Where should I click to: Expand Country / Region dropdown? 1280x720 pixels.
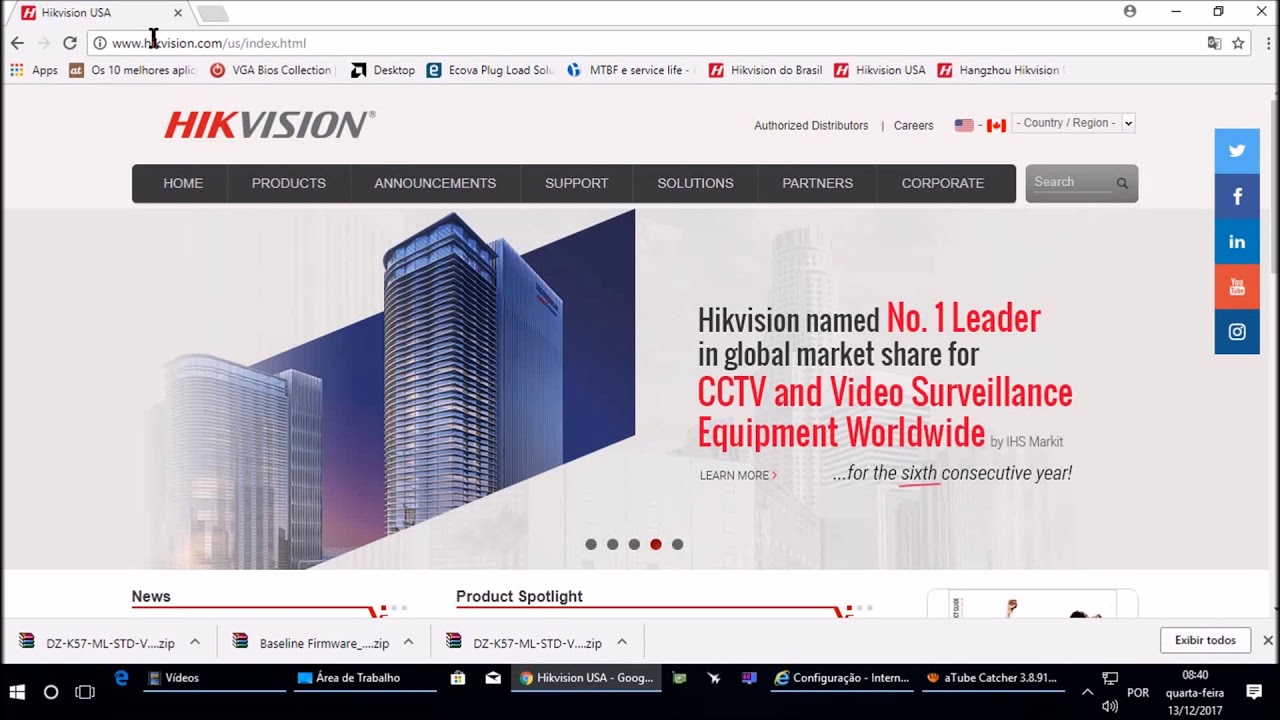(1075, 123)
